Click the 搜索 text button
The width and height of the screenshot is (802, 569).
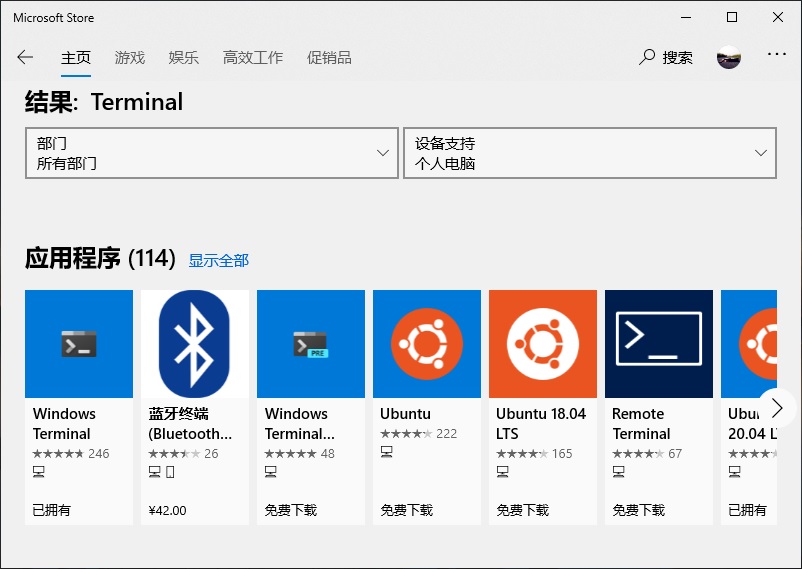678,57
